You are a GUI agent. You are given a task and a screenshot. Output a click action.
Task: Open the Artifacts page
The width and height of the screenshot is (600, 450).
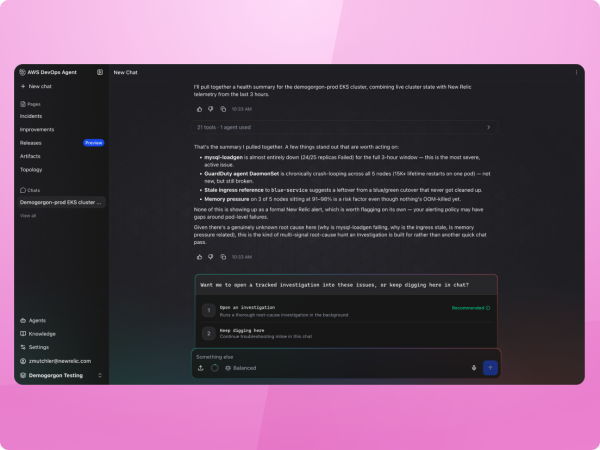(x=30, y=156)
